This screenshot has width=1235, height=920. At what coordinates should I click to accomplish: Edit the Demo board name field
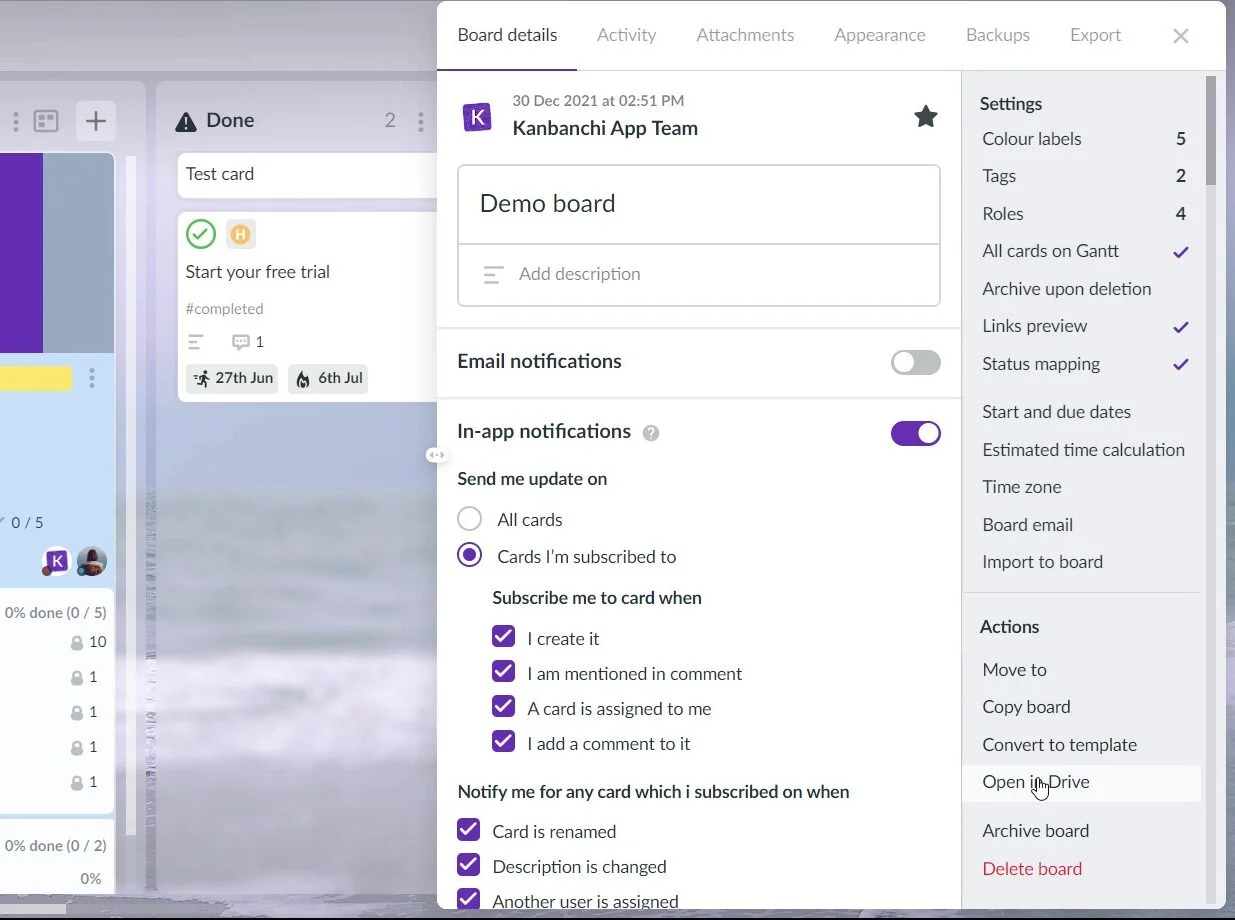coord(699,204)
